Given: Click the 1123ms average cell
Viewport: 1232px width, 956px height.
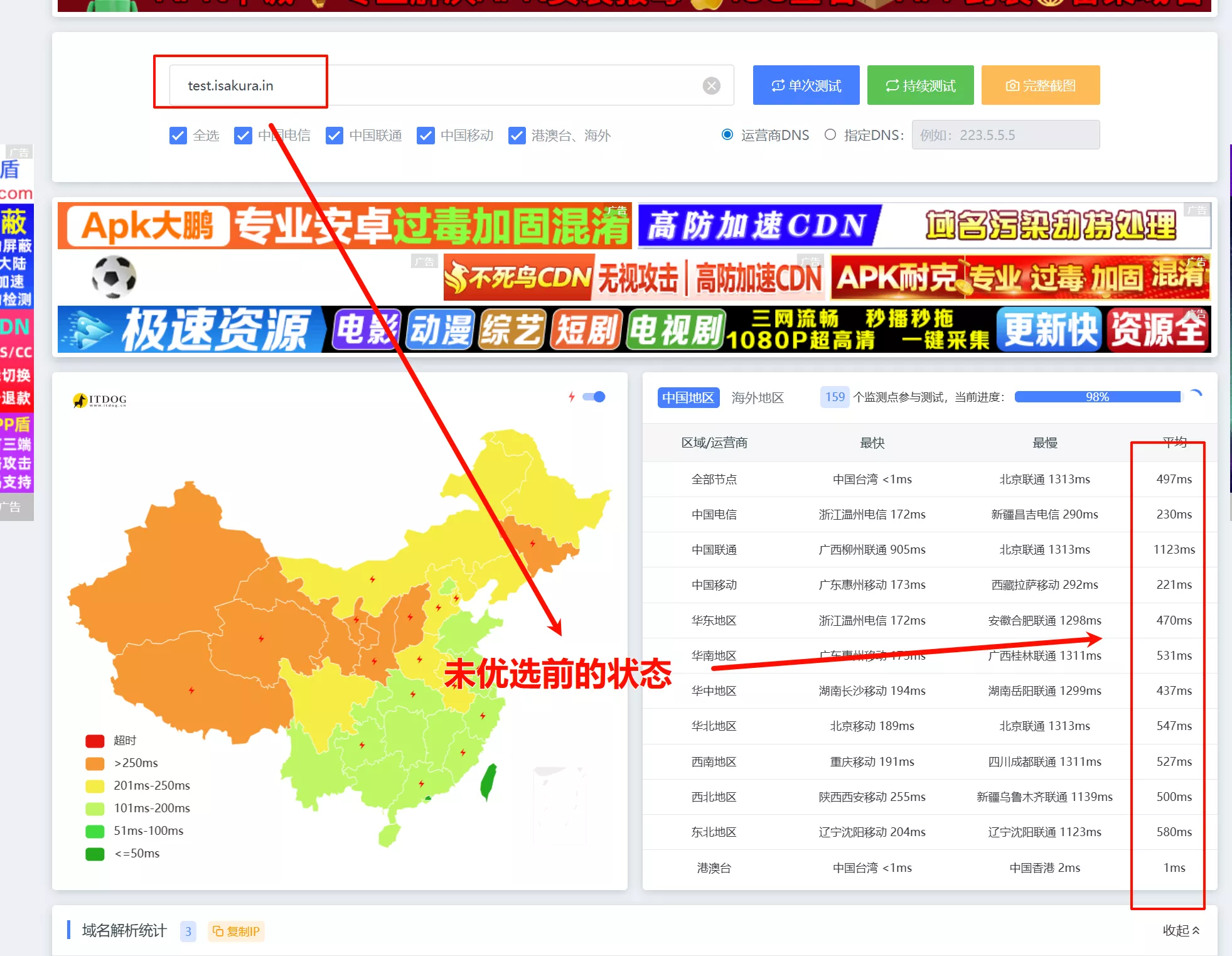Looking at the screenshot, I should point(1174,550).
